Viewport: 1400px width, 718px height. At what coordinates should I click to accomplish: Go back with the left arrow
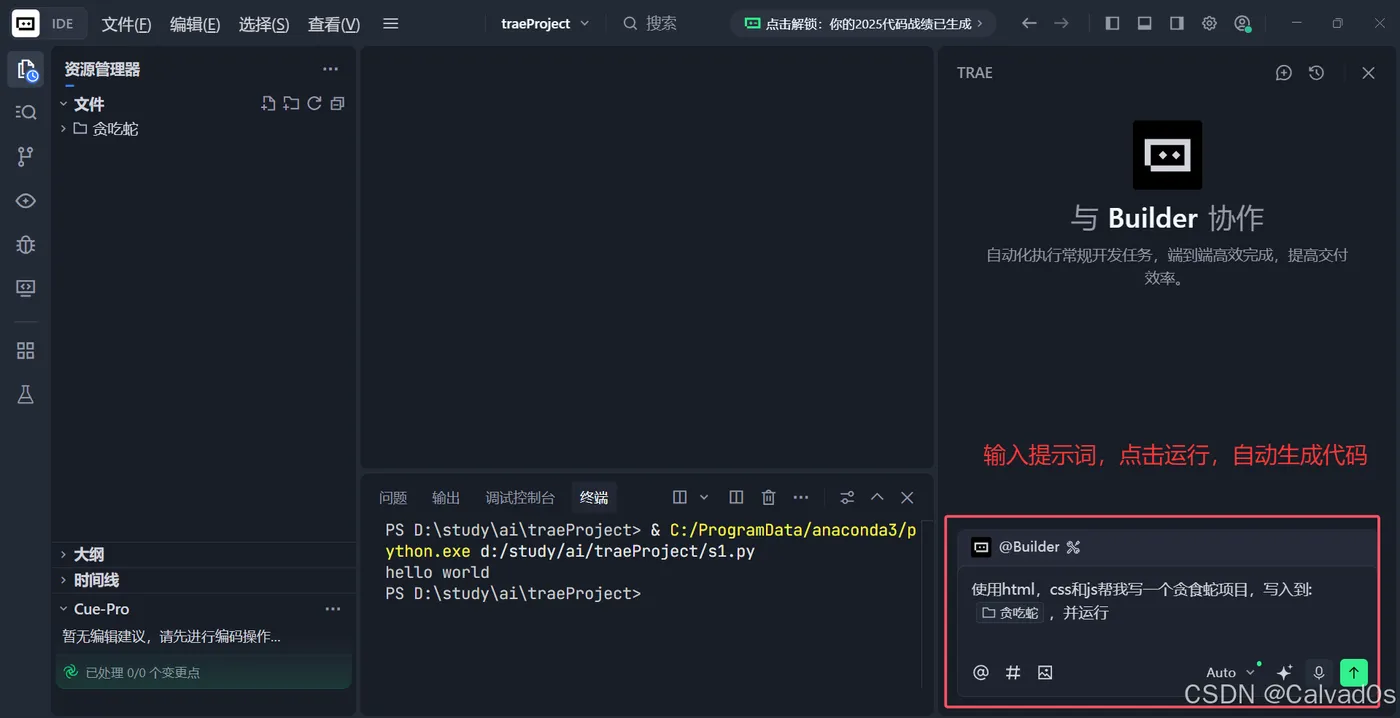point(1029,23)
